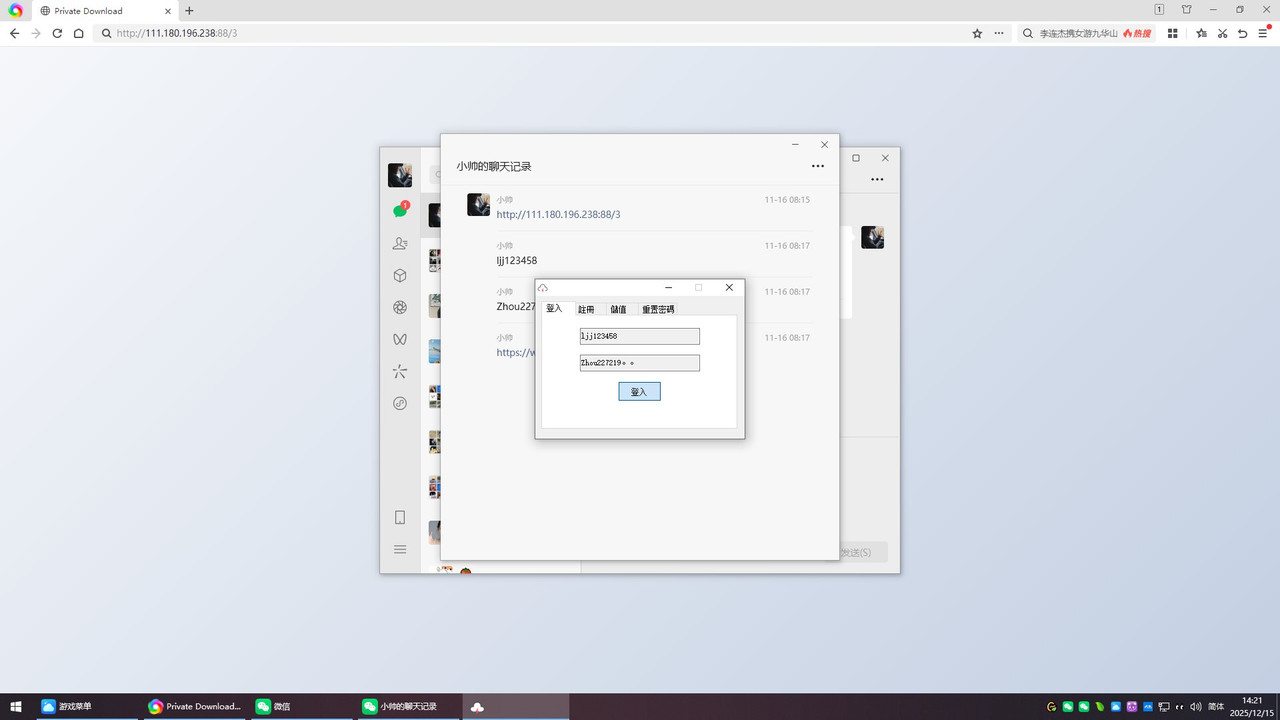This screenshot has height=720, width=1280.
Task: Click own profile avatar in WeChat sidebar
Action: point(400,175)
